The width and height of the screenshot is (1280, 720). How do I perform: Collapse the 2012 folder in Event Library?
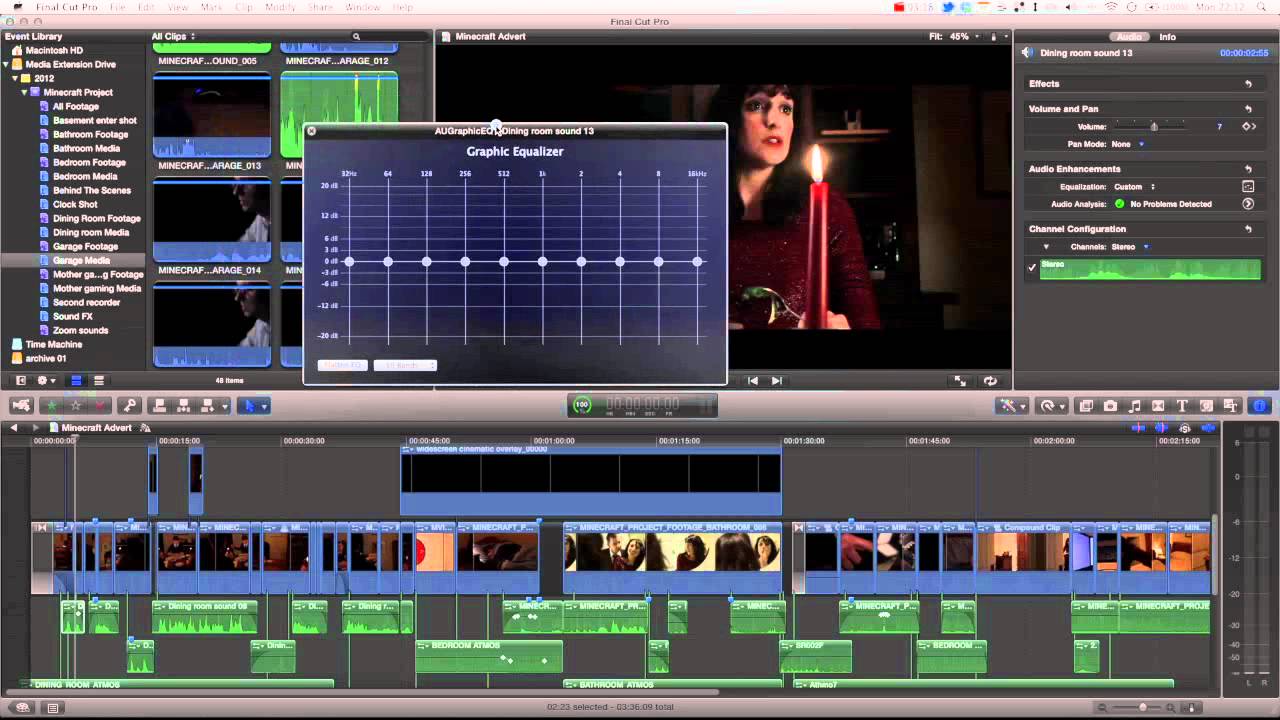(15, 78)
